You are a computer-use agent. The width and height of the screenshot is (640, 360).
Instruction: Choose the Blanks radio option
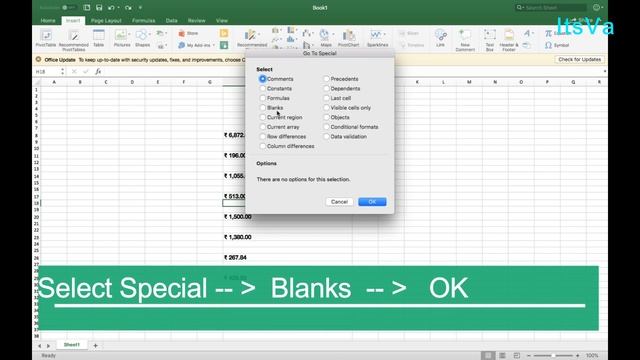coord(262,108)
